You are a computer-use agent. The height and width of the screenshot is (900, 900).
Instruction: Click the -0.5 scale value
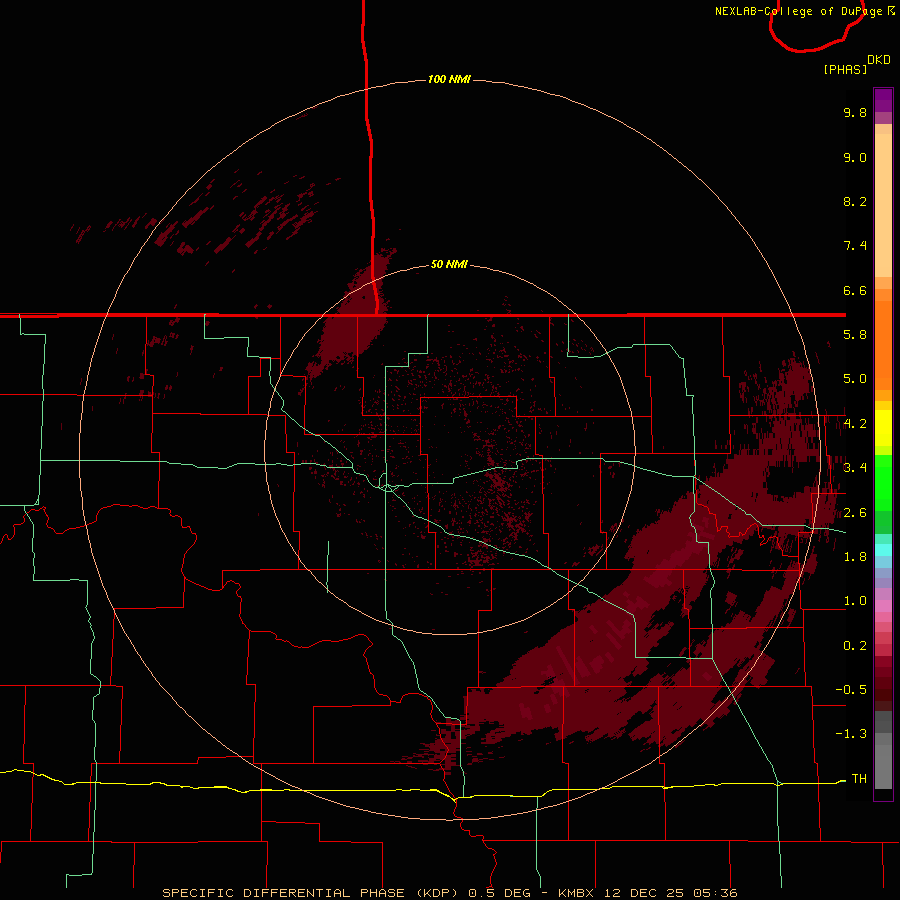(851, 690)
